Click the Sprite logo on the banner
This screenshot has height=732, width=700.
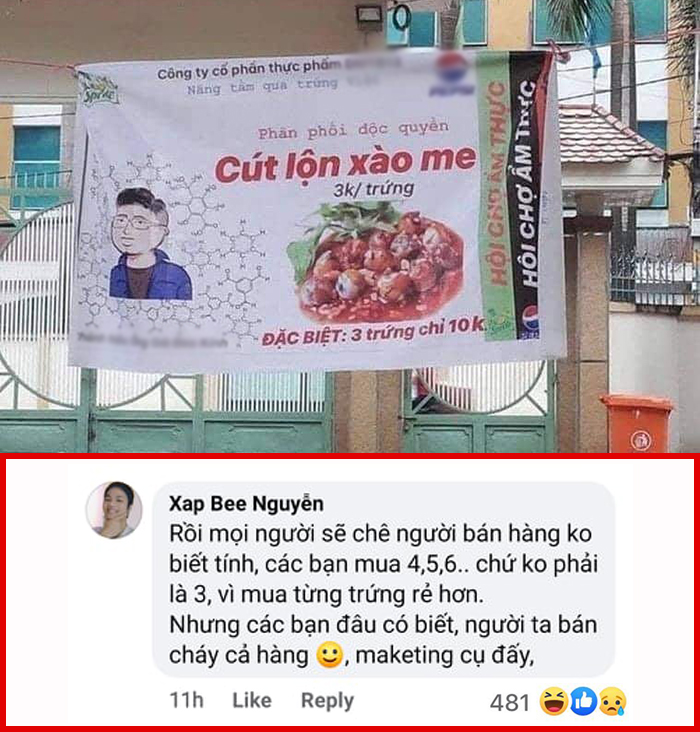(x=99, y=91)
